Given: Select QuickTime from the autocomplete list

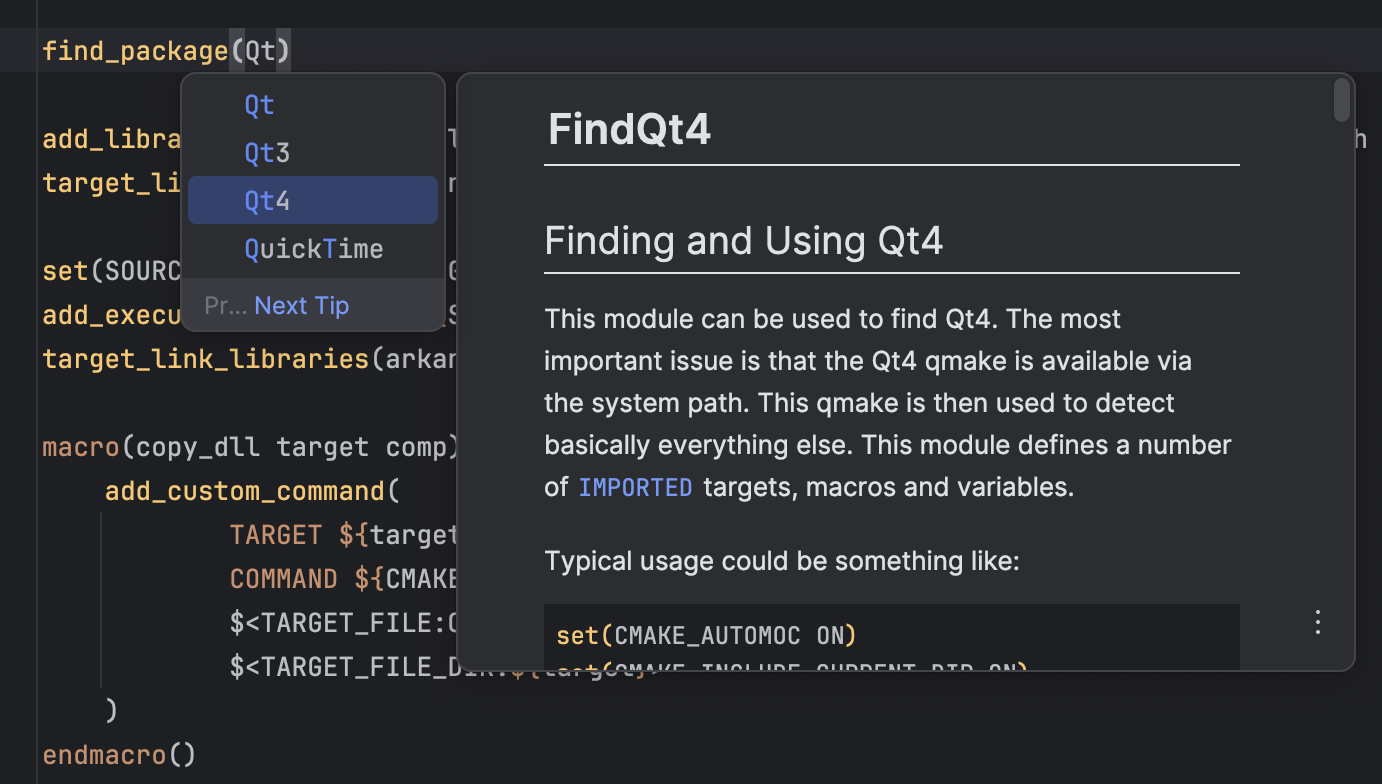Looking at the screenshot, I should 314,248.
